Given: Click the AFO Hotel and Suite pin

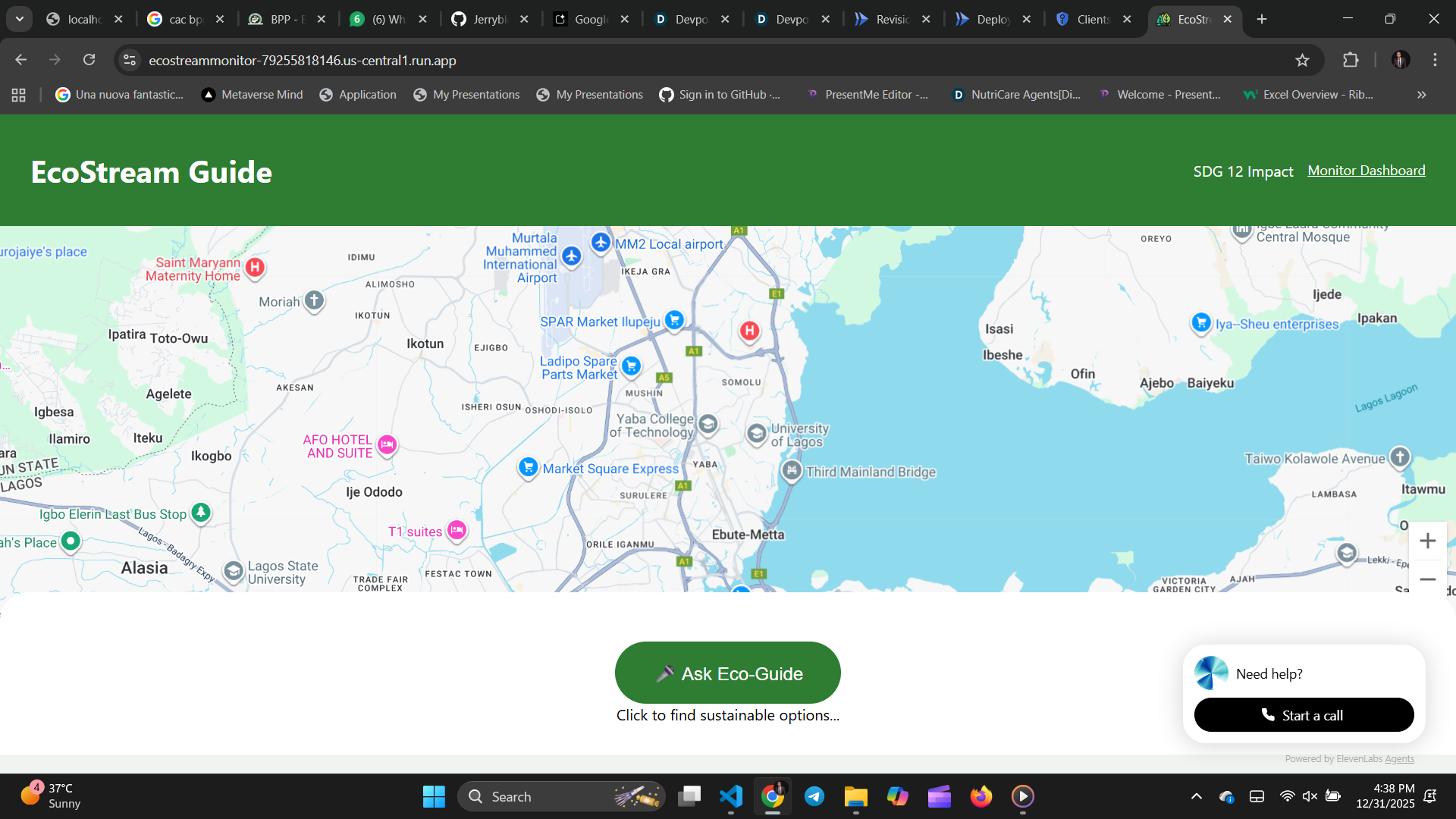Looking at the screenshot, I should (387, 445).
